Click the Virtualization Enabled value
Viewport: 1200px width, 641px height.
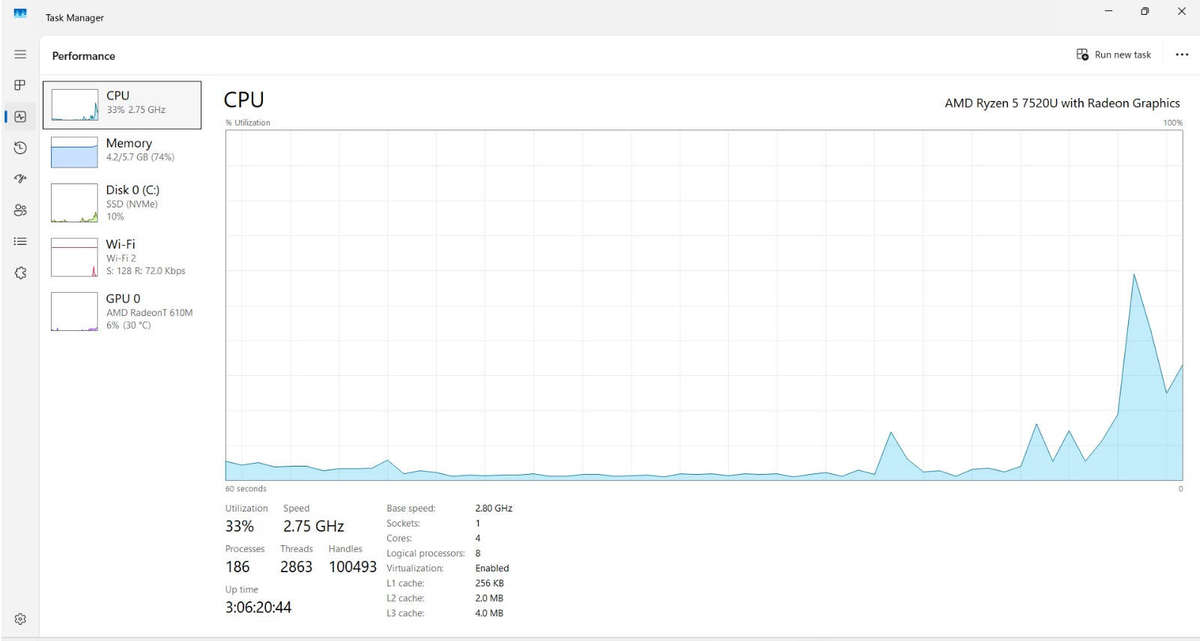pyautogui.click(x=492, y=568)
